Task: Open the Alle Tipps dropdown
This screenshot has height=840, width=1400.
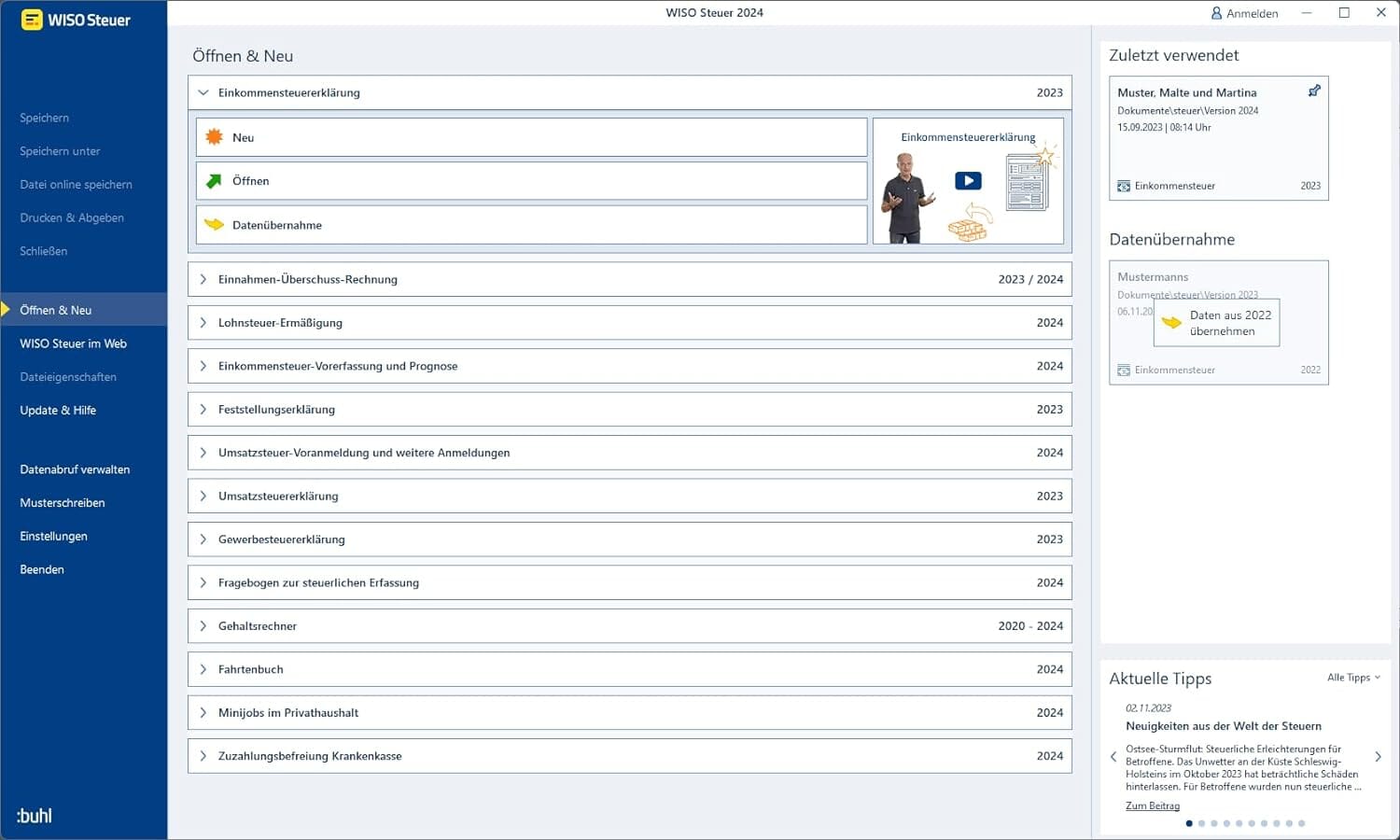Action: coord(1353,678)
